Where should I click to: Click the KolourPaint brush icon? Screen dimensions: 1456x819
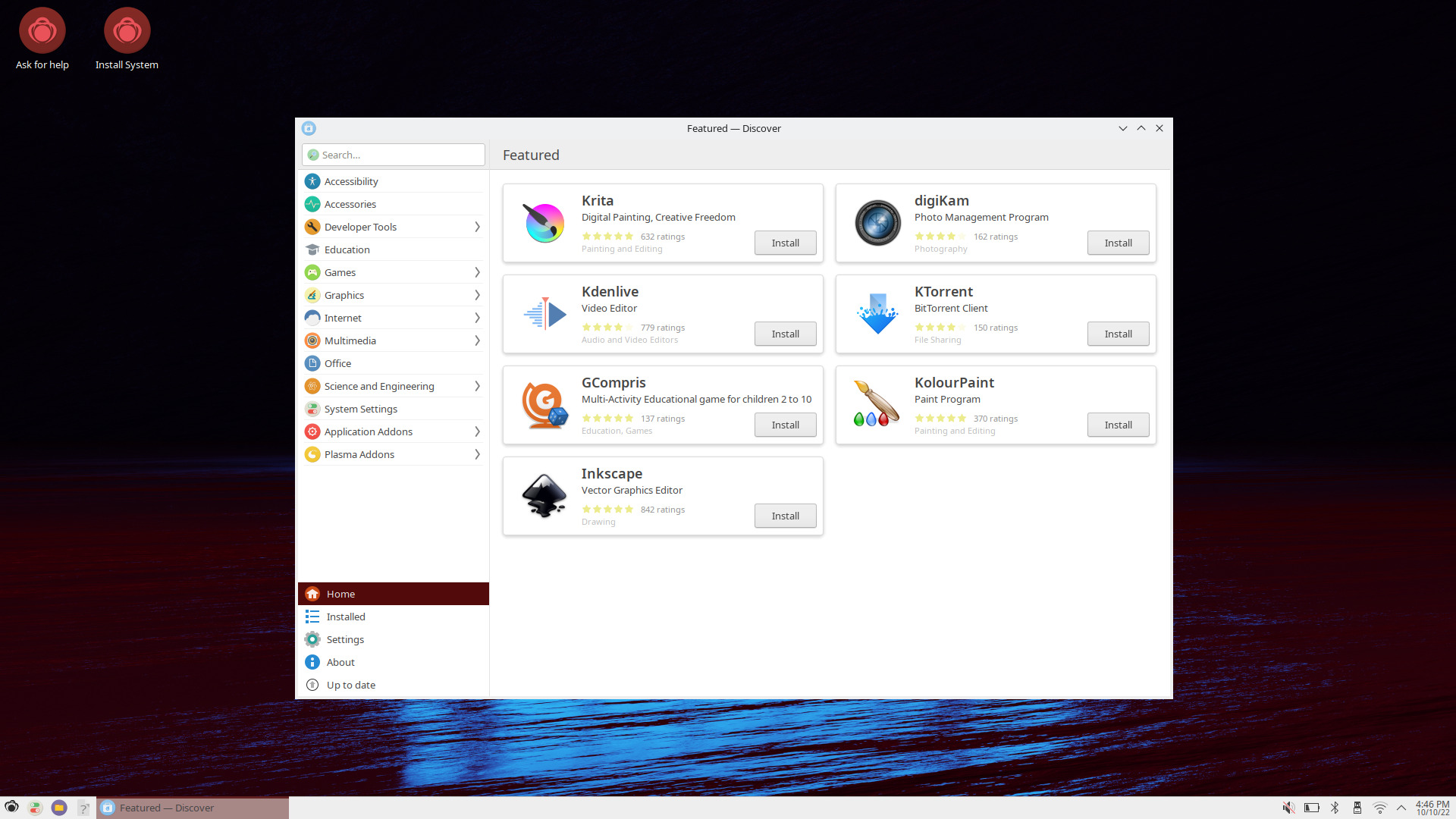pyautogui.click(x=877, y=405)
